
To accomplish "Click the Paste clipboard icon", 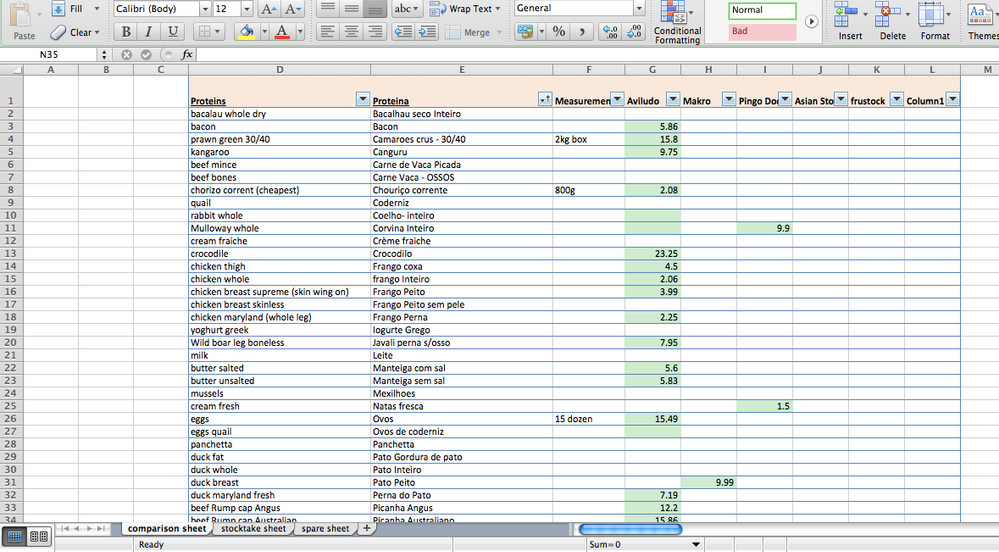I will coord(21,16).
